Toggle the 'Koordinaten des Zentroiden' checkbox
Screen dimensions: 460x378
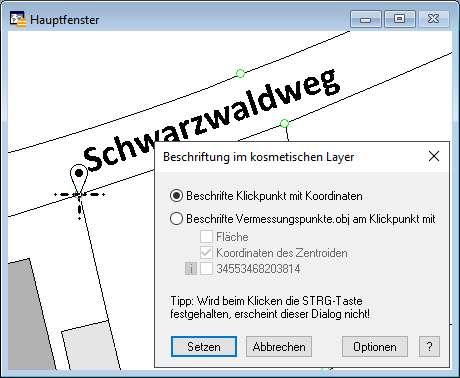point(206,253)
